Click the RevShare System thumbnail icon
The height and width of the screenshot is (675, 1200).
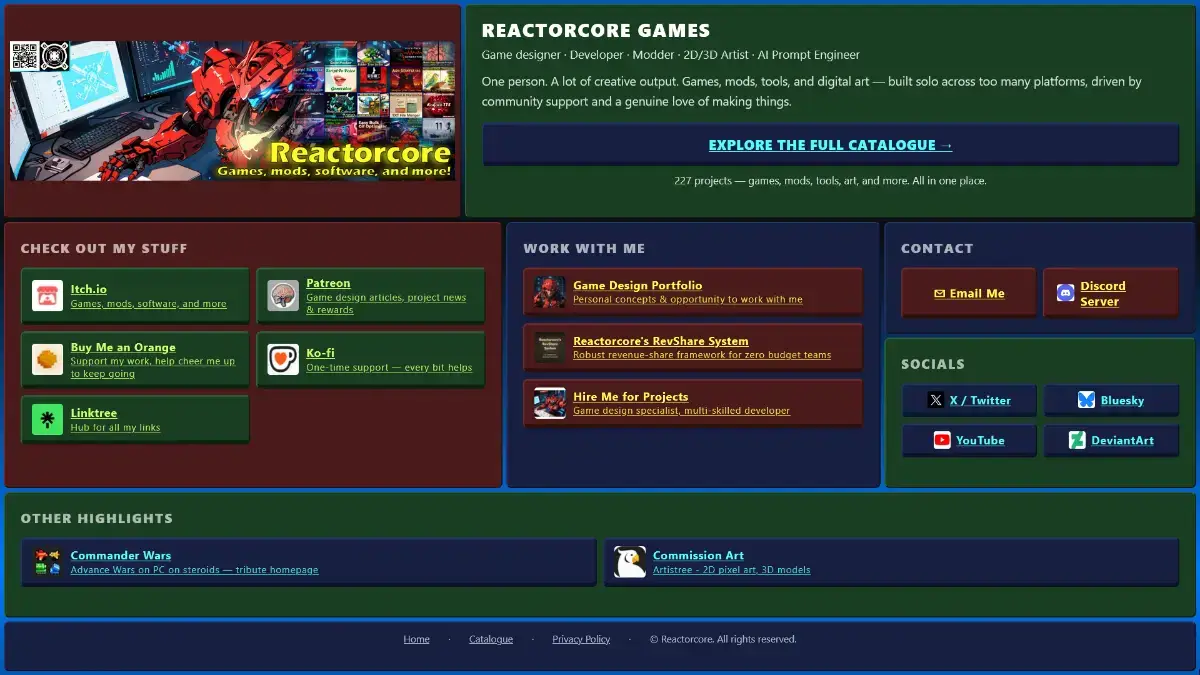(549, 347)
